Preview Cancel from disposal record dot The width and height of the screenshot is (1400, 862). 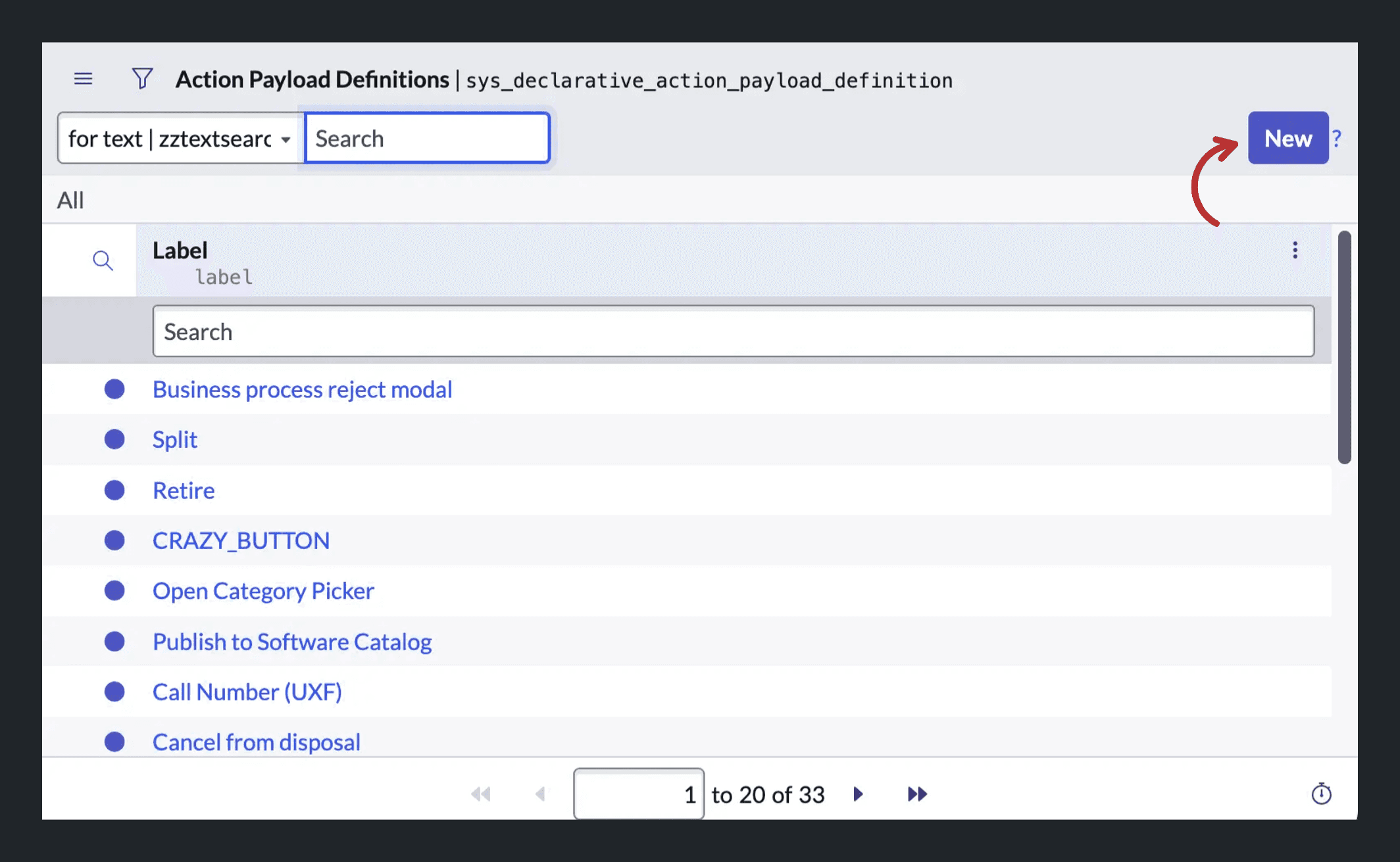114,742
